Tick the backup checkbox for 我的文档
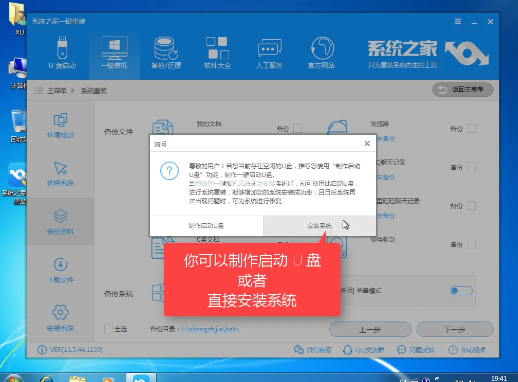Viewport: 518px width, 382px height. point(298,128)
